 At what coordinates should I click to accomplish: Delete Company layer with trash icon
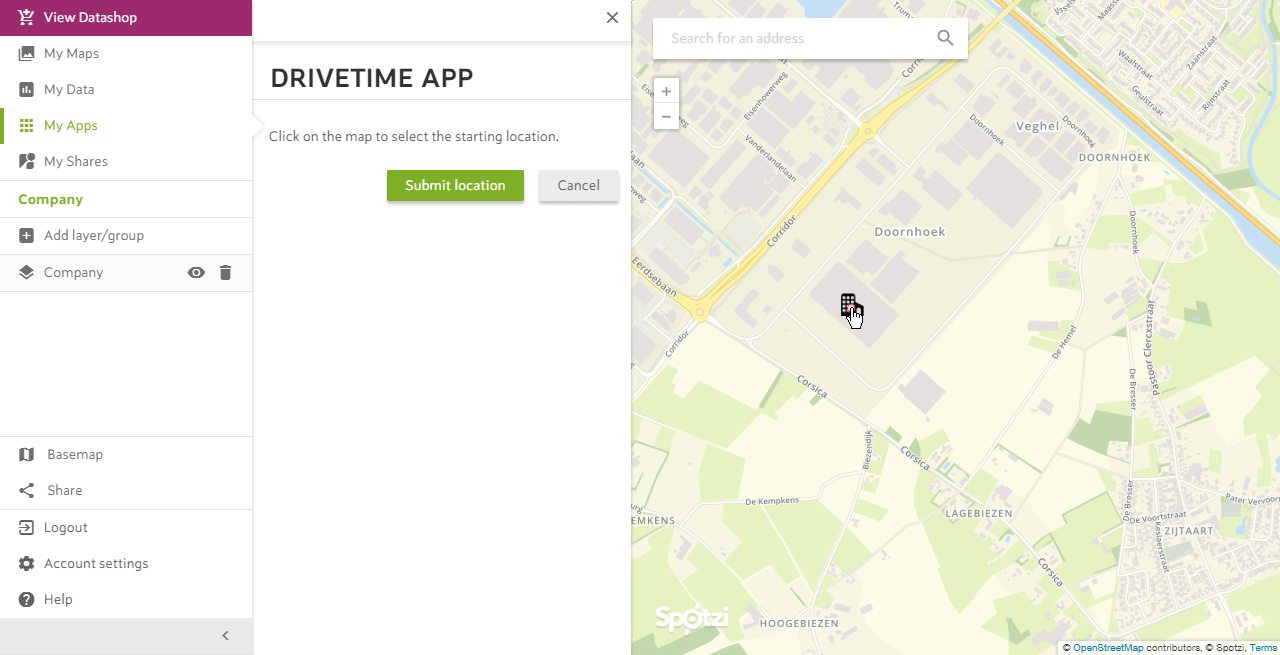point(225,273)
